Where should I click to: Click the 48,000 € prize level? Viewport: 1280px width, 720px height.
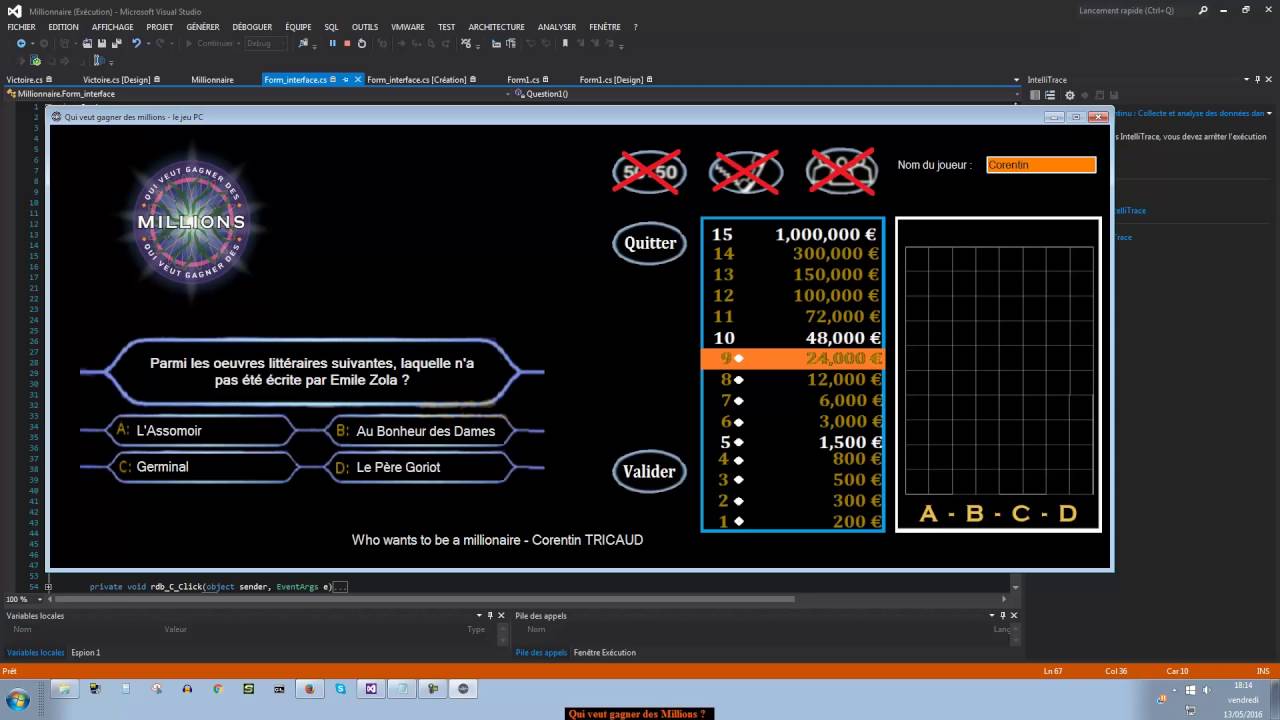[x=793, y=338]
